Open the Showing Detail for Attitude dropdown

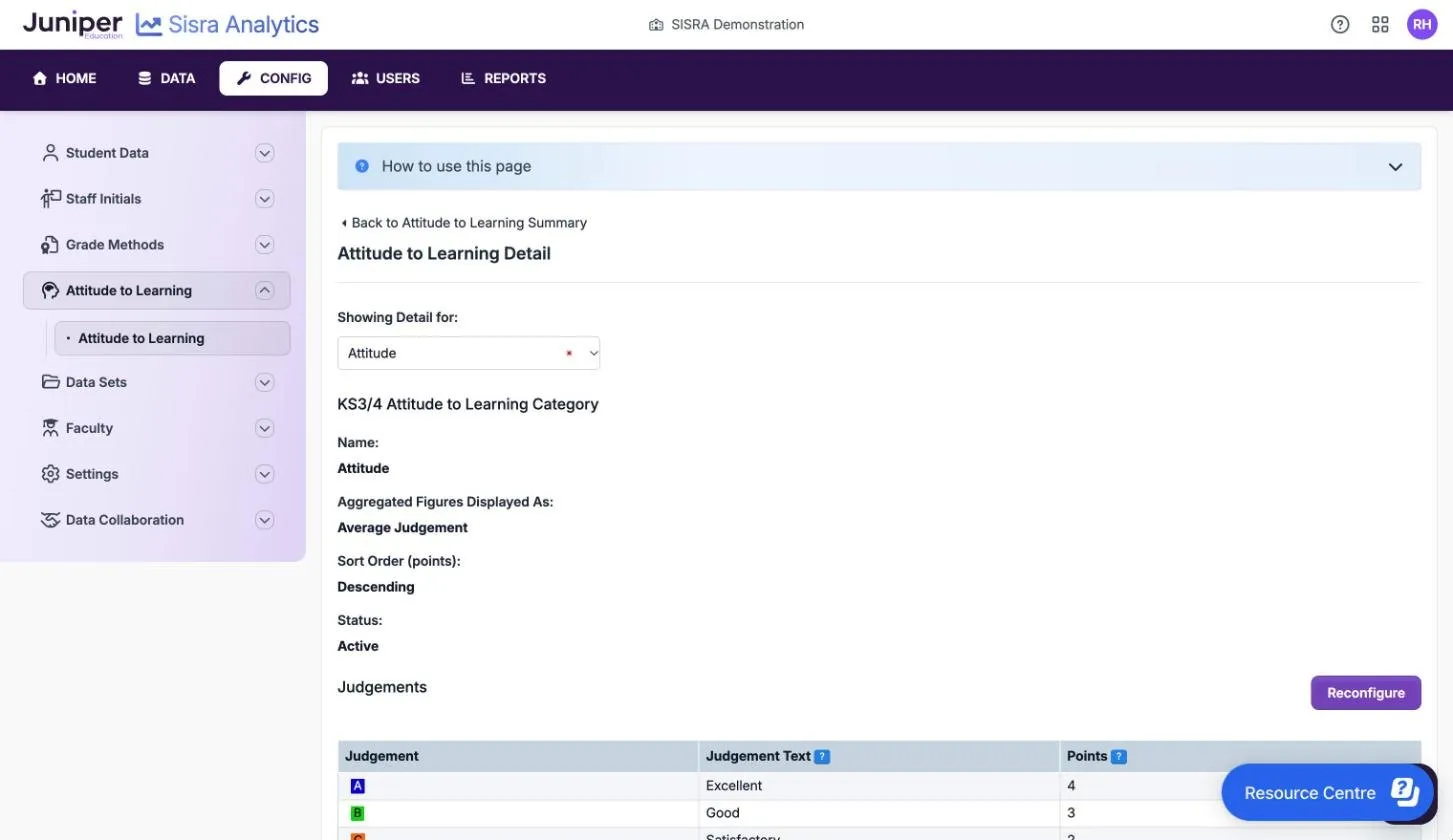coord(469,353)
